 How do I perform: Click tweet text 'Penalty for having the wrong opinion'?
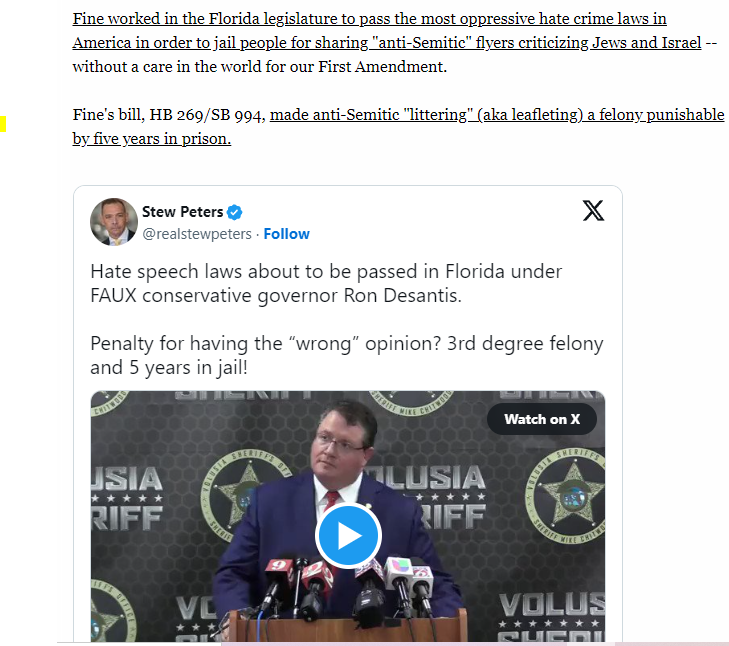point(346,355)
